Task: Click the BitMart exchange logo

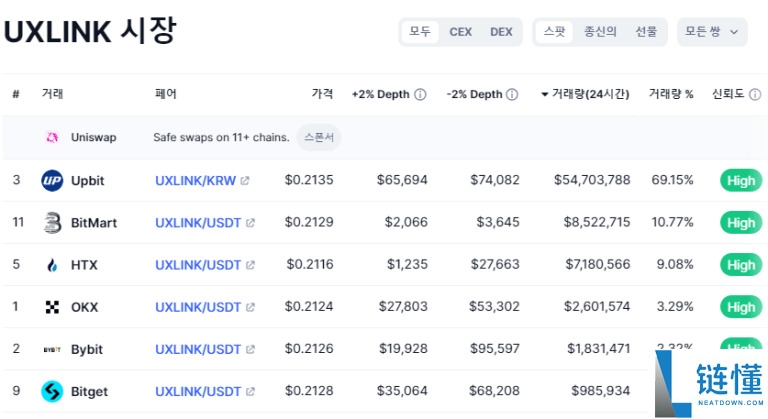Action: (52, 223)
